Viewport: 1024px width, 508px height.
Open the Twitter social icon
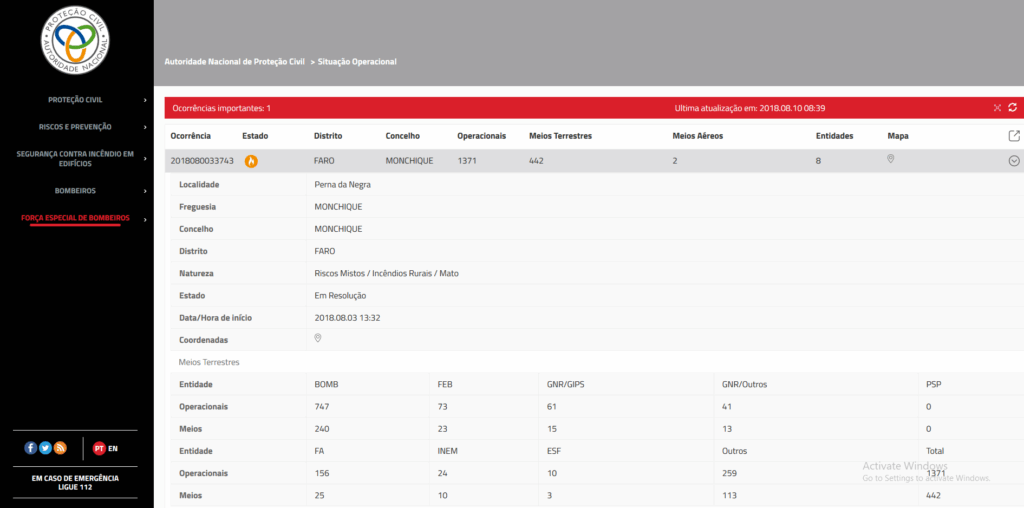[x=45, y=448]
